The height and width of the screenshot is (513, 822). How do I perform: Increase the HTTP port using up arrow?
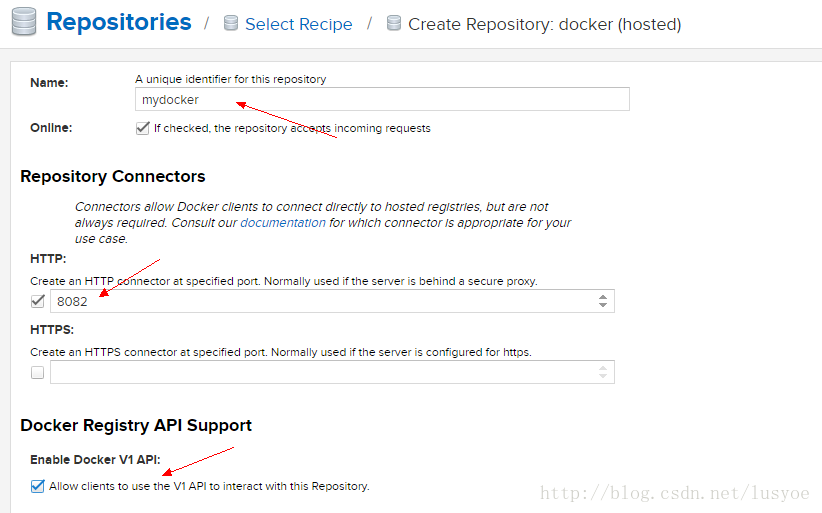click(x=603, y=297)
